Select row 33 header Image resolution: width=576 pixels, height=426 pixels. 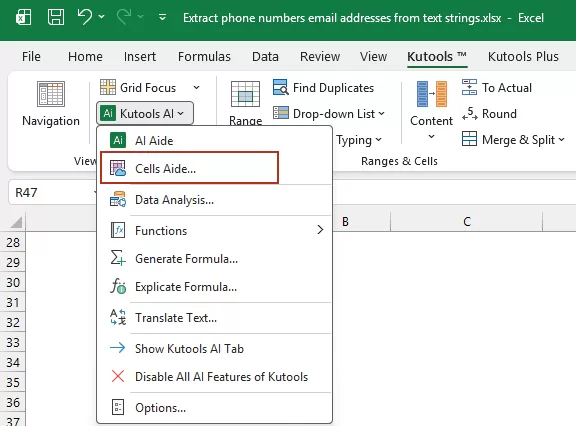click(13, 342)
